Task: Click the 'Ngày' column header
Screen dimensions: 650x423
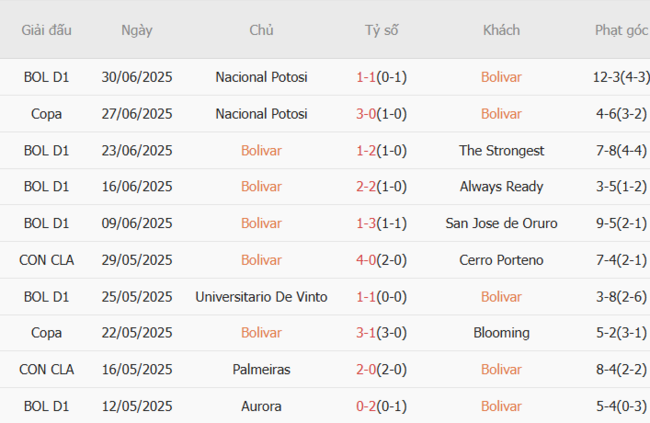Action: click(137, 30)
